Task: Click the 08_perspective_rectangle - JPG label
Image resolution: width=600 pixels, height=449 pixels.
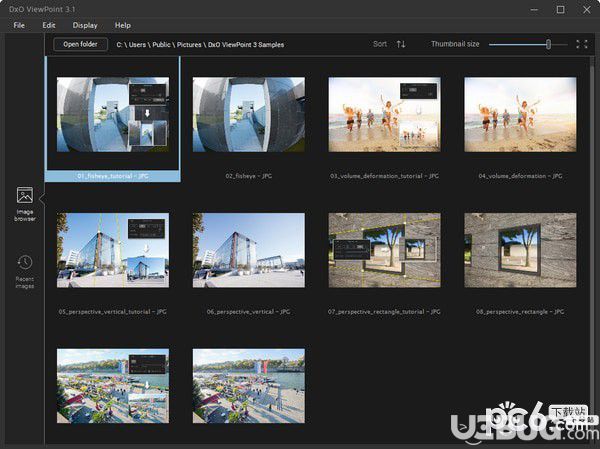Action: click(x=520, y=312)
